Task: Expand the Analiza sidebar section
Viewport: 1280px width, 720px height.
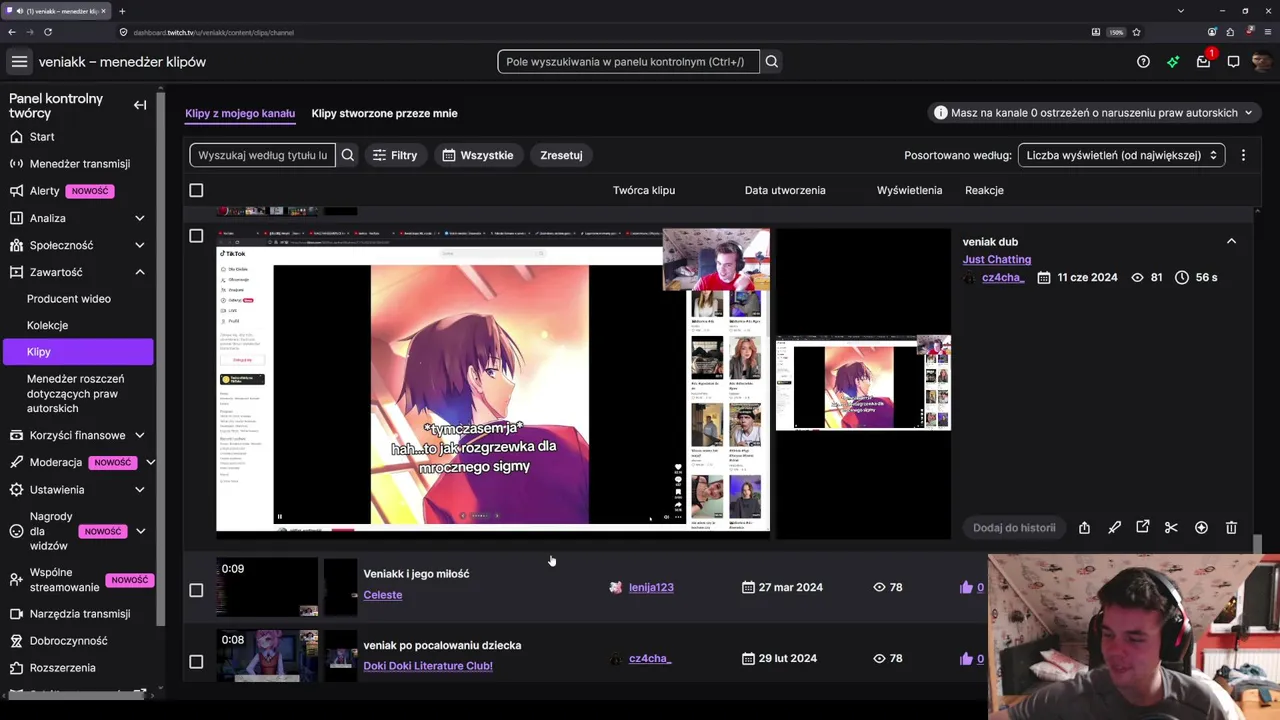Action: coord(139,218)
